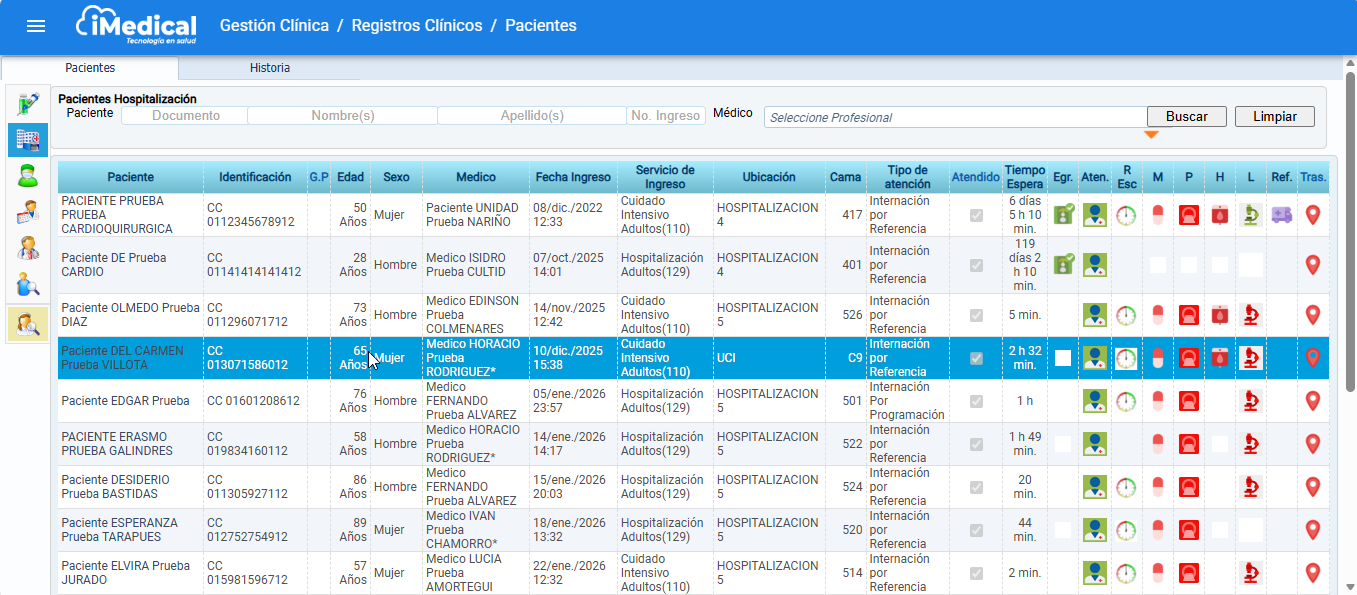Open the risk gauge icon for Paciente EDGAR
Image resolution: width=1357 pixels, height=595 pixels.
1127,401
